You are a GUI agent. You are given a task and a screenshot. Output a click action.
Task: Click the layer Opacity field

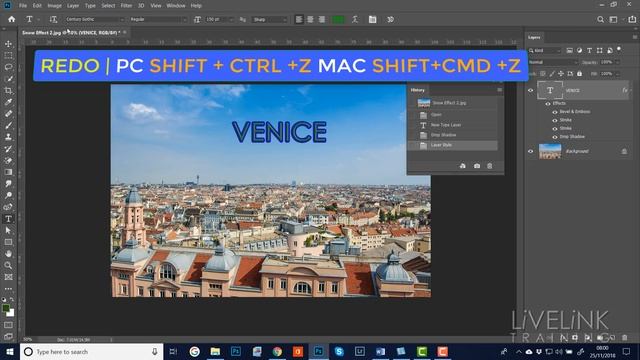pyautogui.click(x=607, y=62)
